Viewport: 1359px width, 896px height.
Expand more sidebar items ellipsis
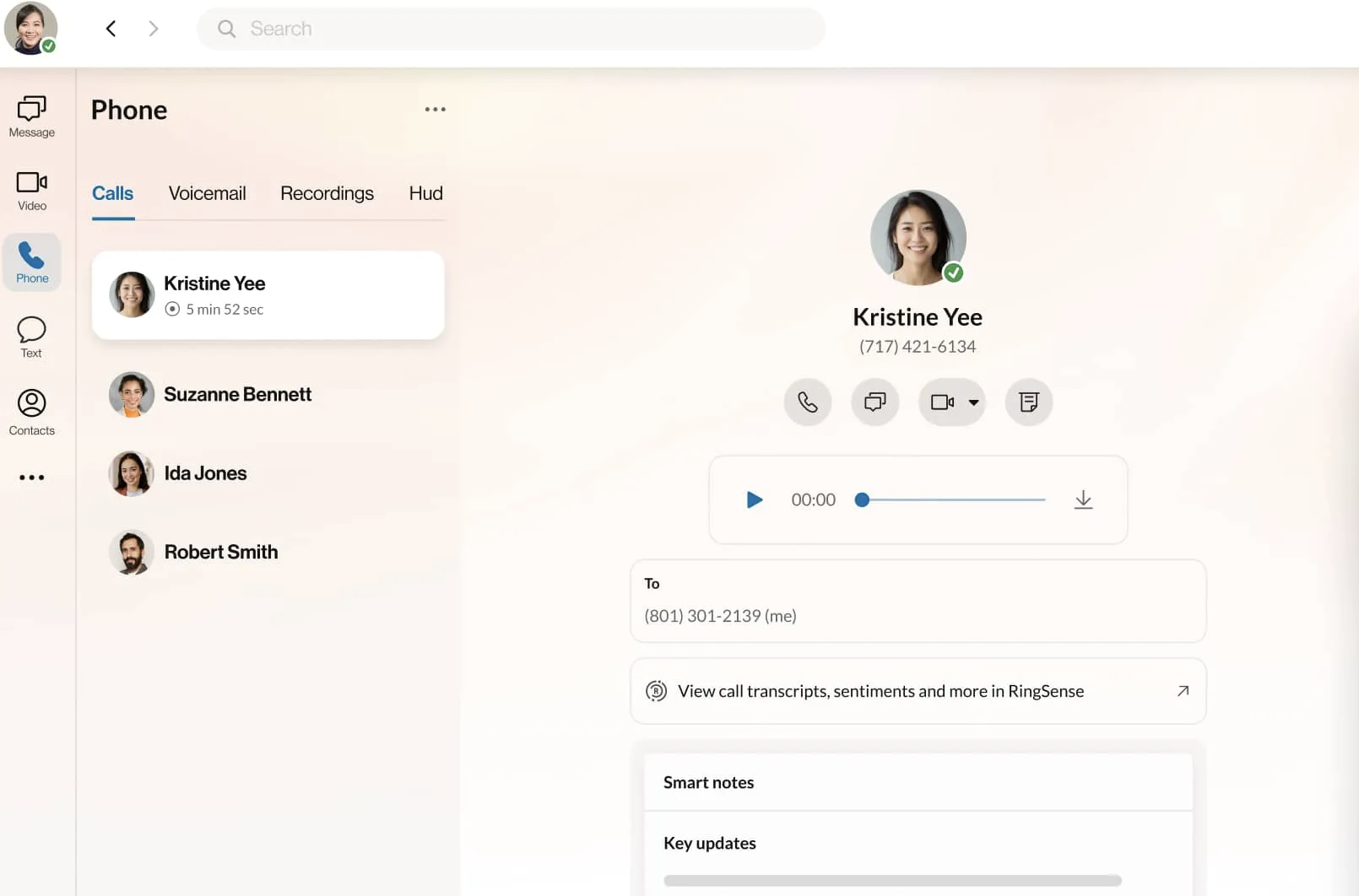31,478
